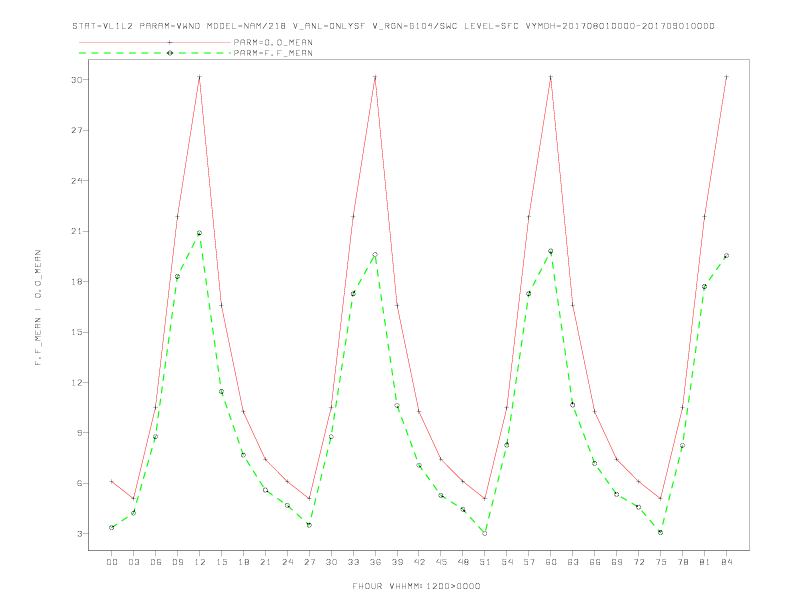
Task: Select the green dashed legend line sample
Action: tap(155, 53)
